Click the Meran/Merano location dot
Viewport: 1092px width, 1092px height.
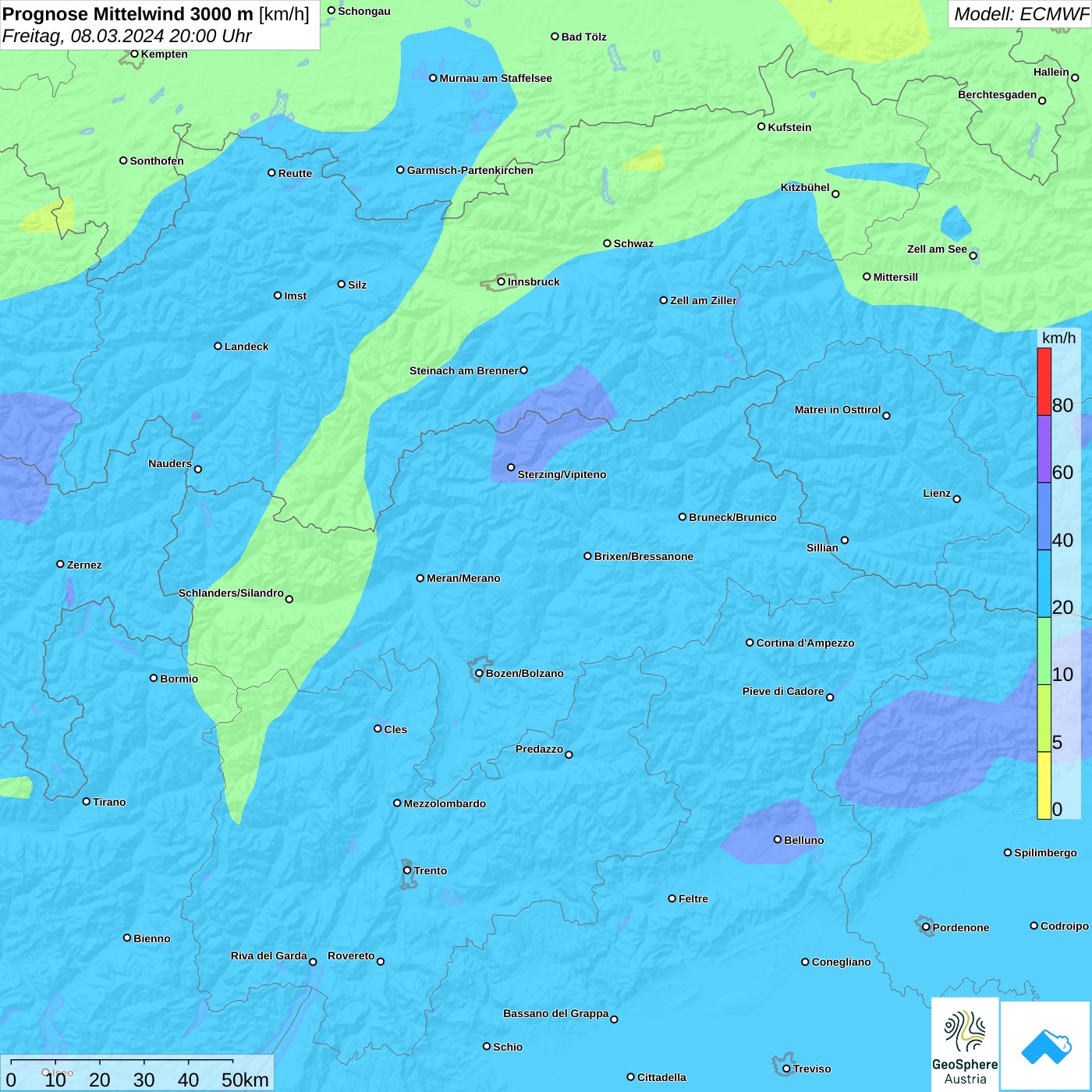pos(420,578)
